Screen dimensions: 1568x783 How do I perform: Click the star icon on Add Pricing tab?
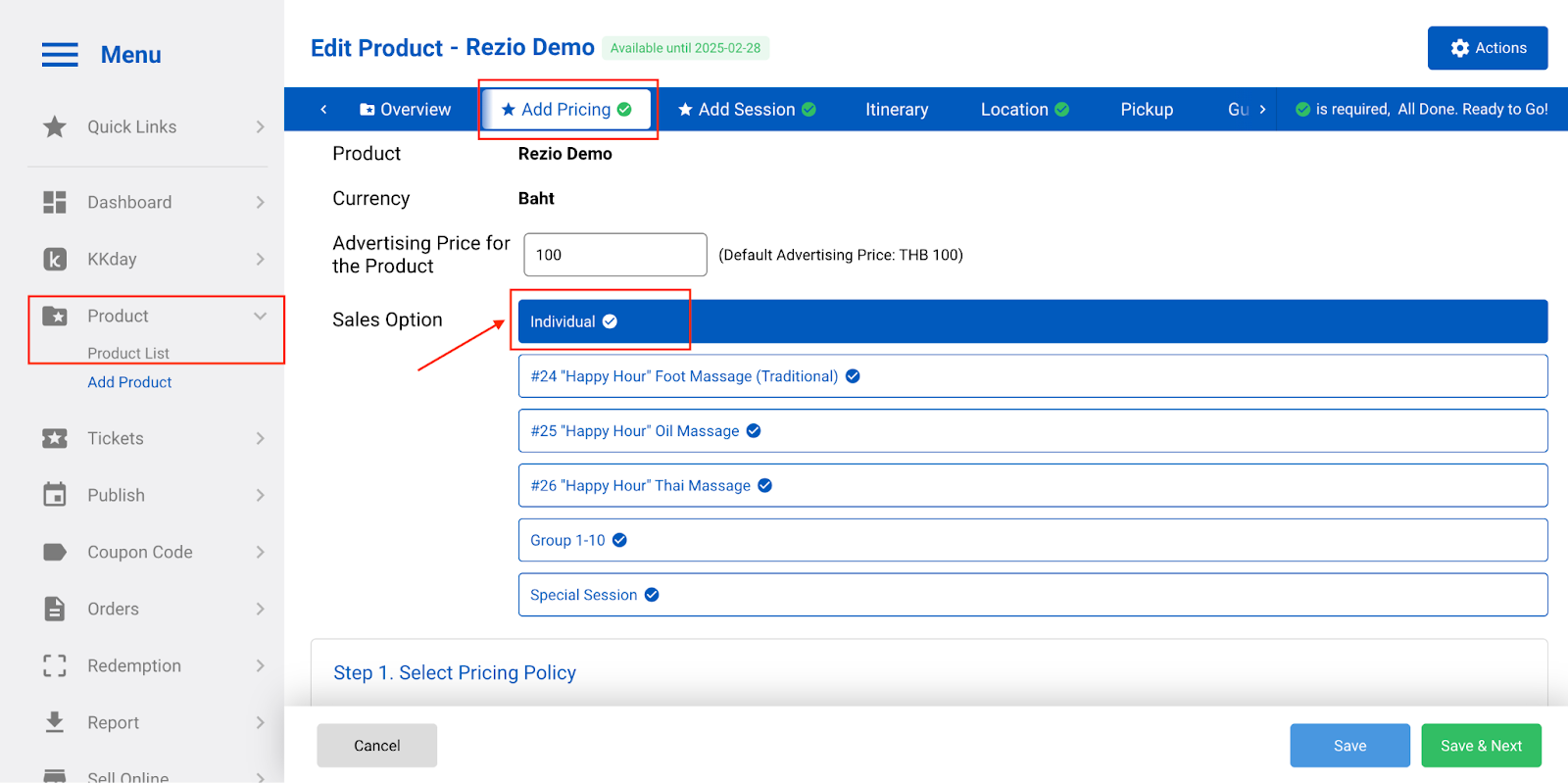pos(509,110)
